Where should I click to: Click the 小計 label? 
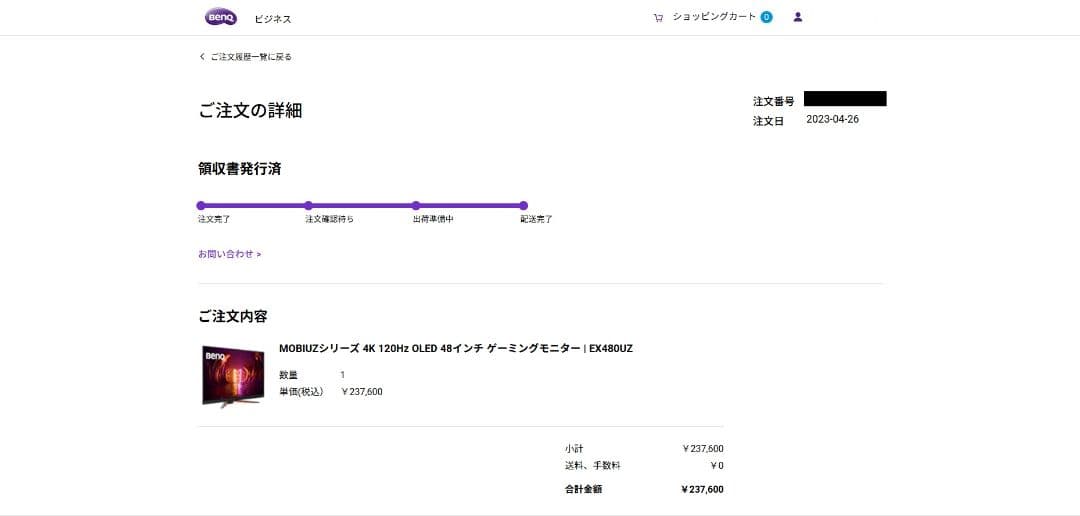click(x=574, y=448)
